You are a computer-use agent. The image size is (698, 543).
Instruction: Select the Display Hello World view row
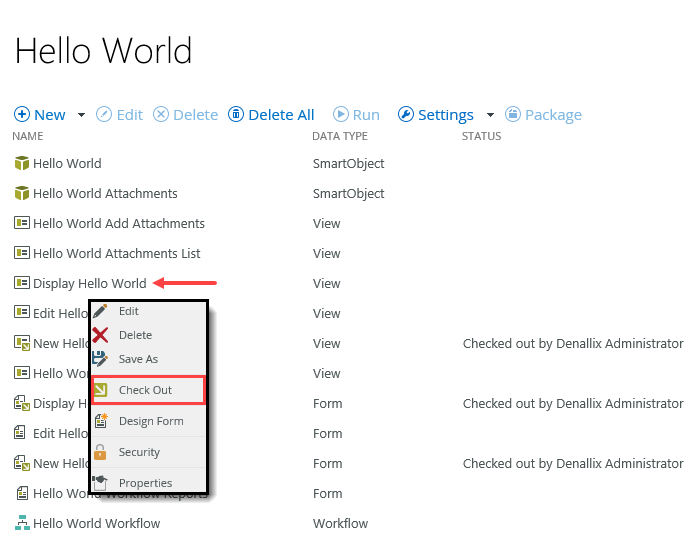pos(89,283)
